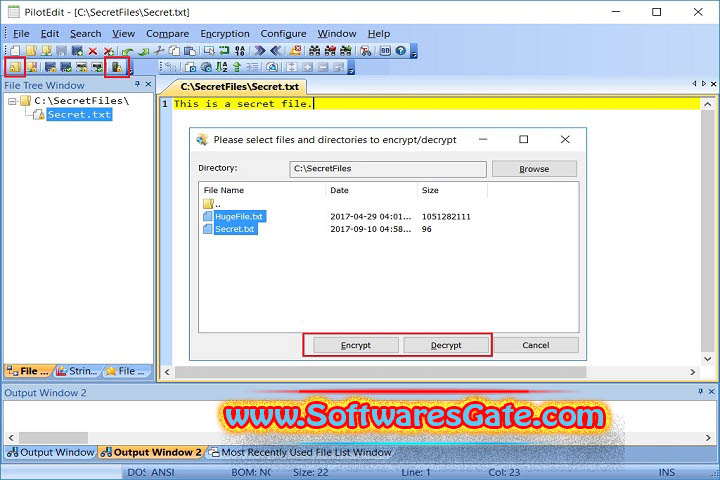
Task: Click the single red X Close file icon
Action: tap(93, 51)
